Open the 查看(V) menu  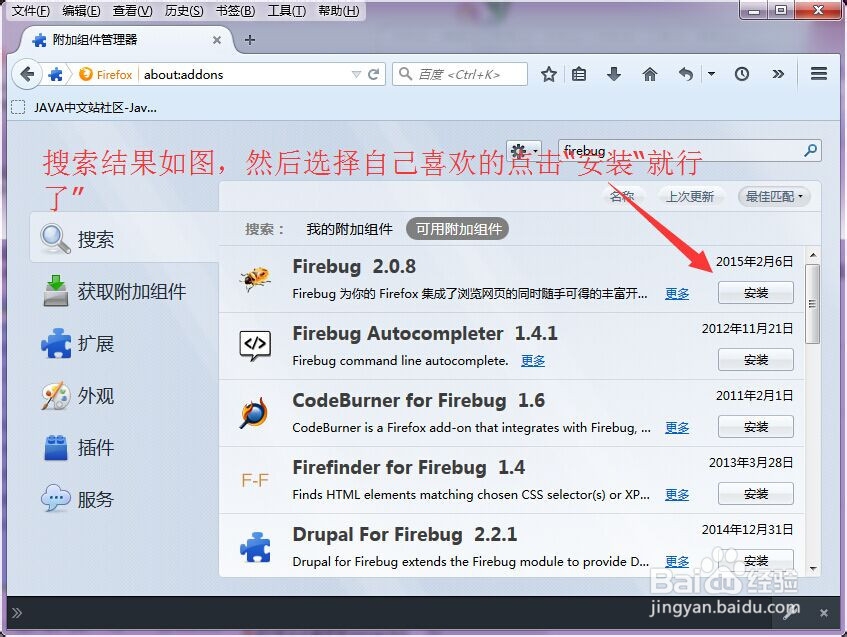click(x=132, y=11)
